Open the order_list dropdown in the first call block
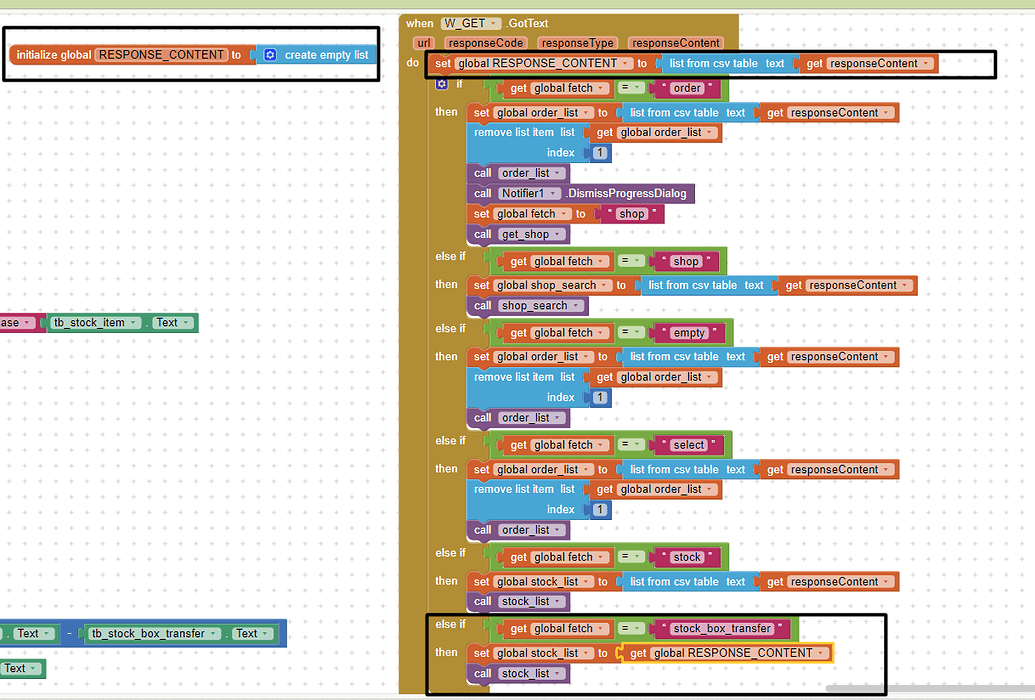 tap(557, 172)
